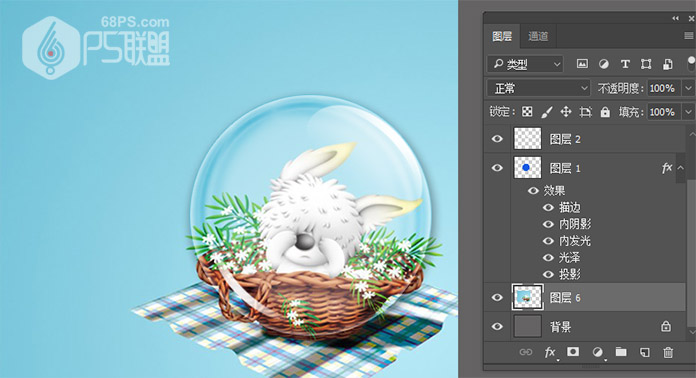Screen dimensions: 696x378
Task: Open the 不透明度 opacity slider arrow
Action: point(688,88)
